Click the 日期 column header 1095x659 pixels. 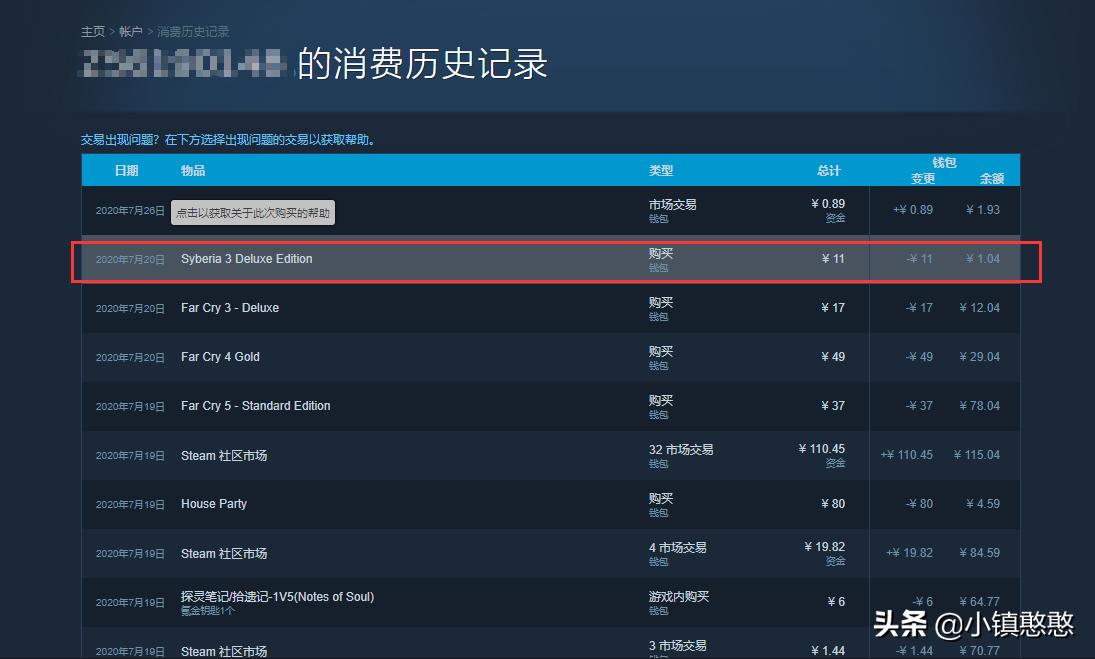[x=127, y=170]
